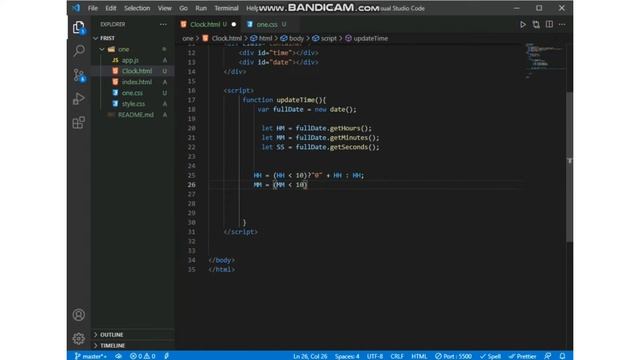The width and height of the screenshot is (640, 360).
Task: Open Run and Debug view
Action: pyautogui.click(x=79, y=99)
